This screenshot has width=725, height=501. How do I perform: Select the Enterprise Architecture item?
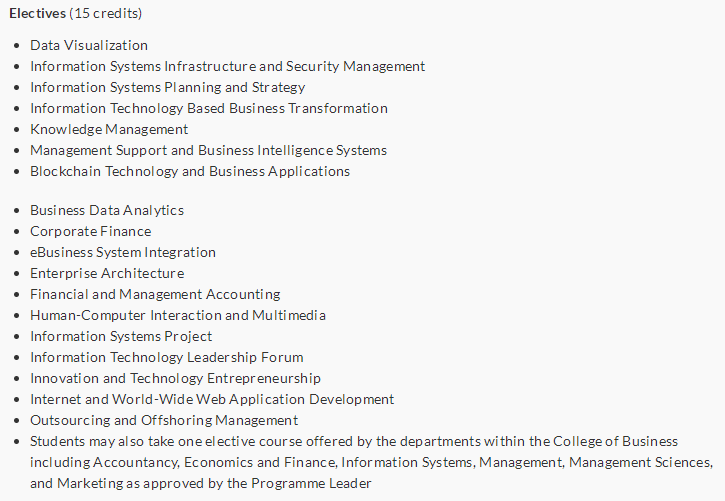coord(107,273)
